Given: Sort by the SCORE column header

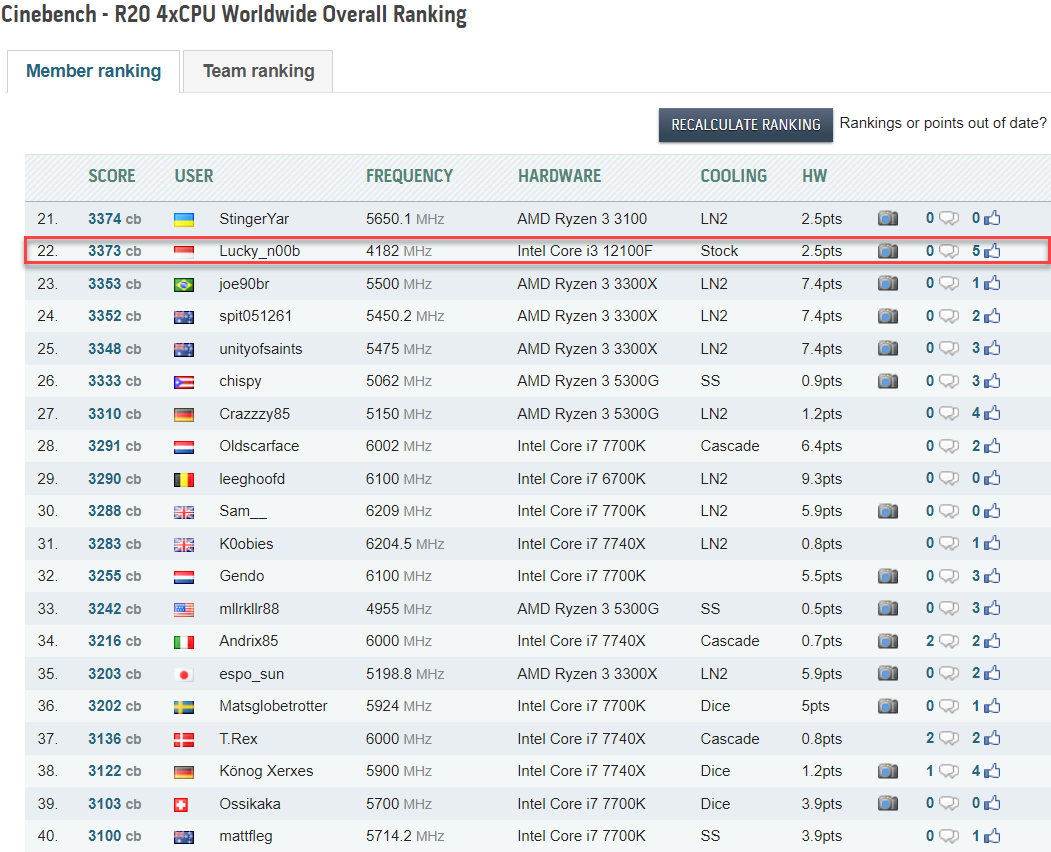Looking at the screenshot, I should coord(112,176).
